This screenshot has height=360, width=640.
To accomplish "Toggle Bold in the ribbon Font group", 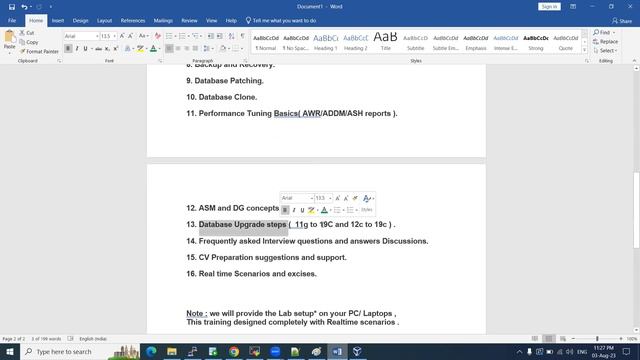I will click(68, 49).
